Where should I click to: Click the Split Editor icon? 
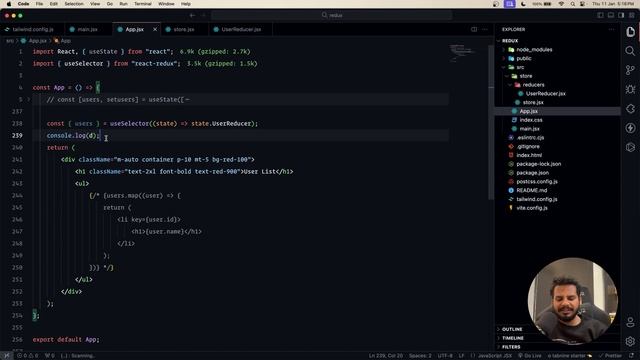click(474, 29)
